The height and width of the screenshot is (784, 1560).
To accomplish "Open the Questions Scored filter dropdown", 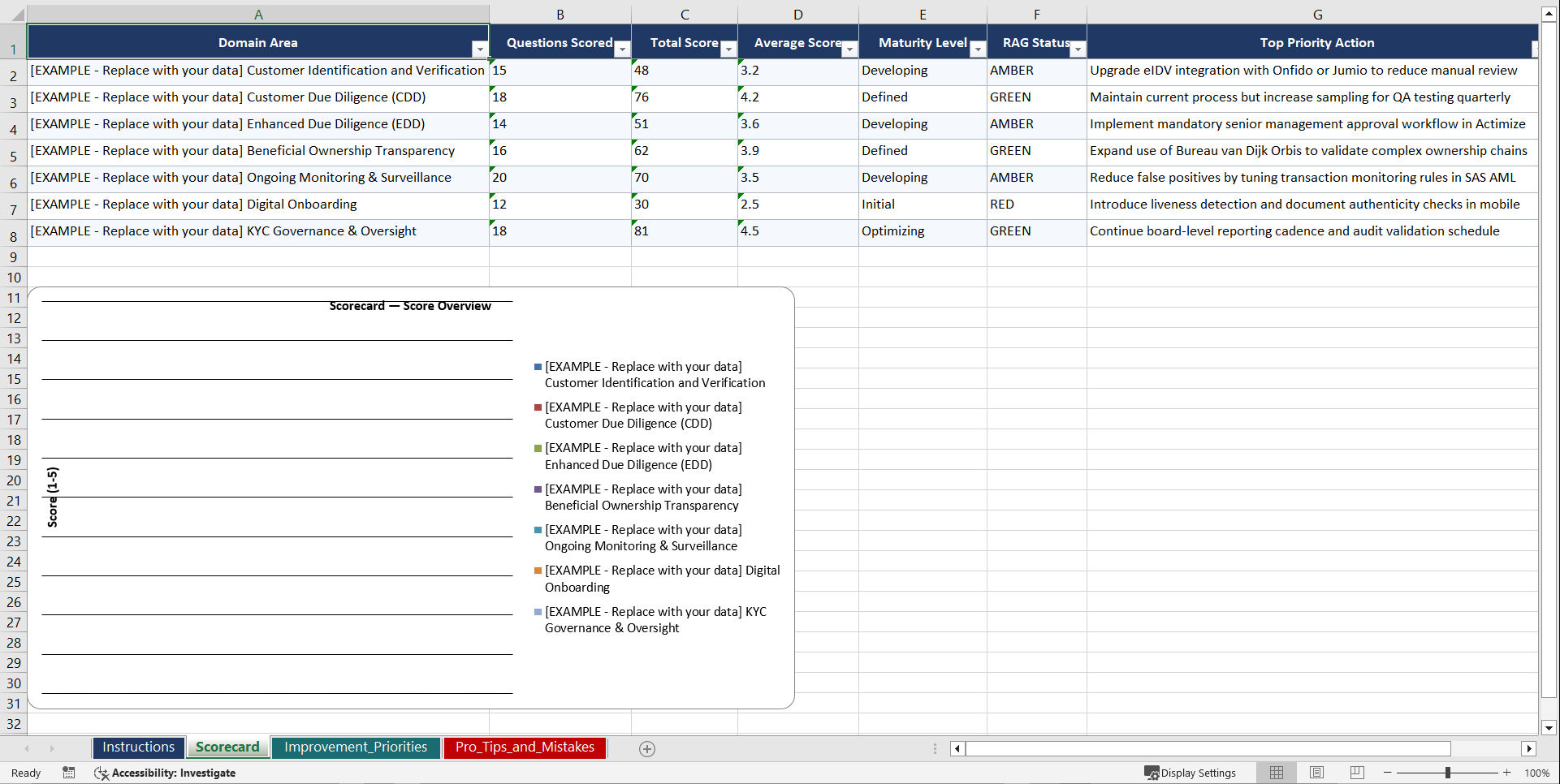I will coord(622,50).
